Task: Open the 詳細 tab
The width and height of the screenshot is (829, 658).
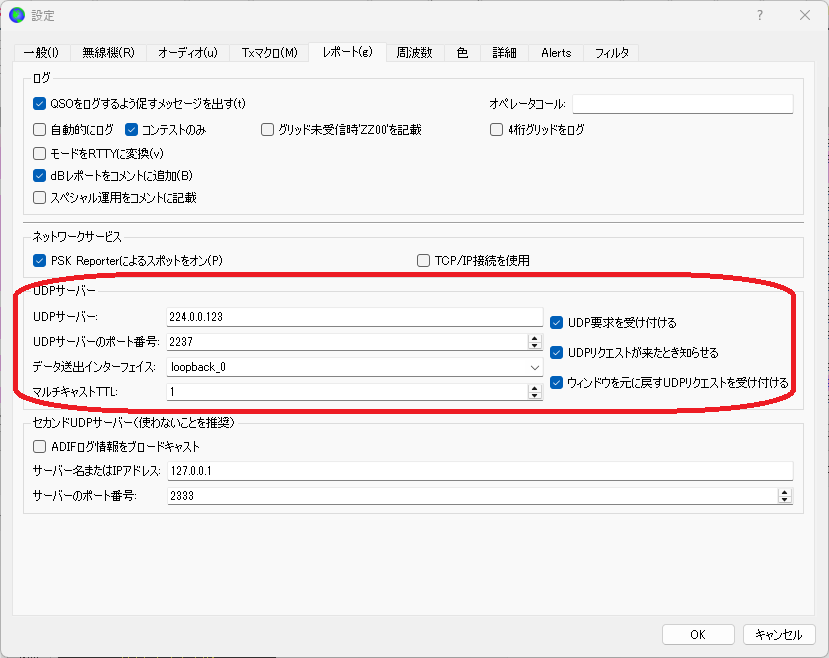Action: (x=504, y=53)
